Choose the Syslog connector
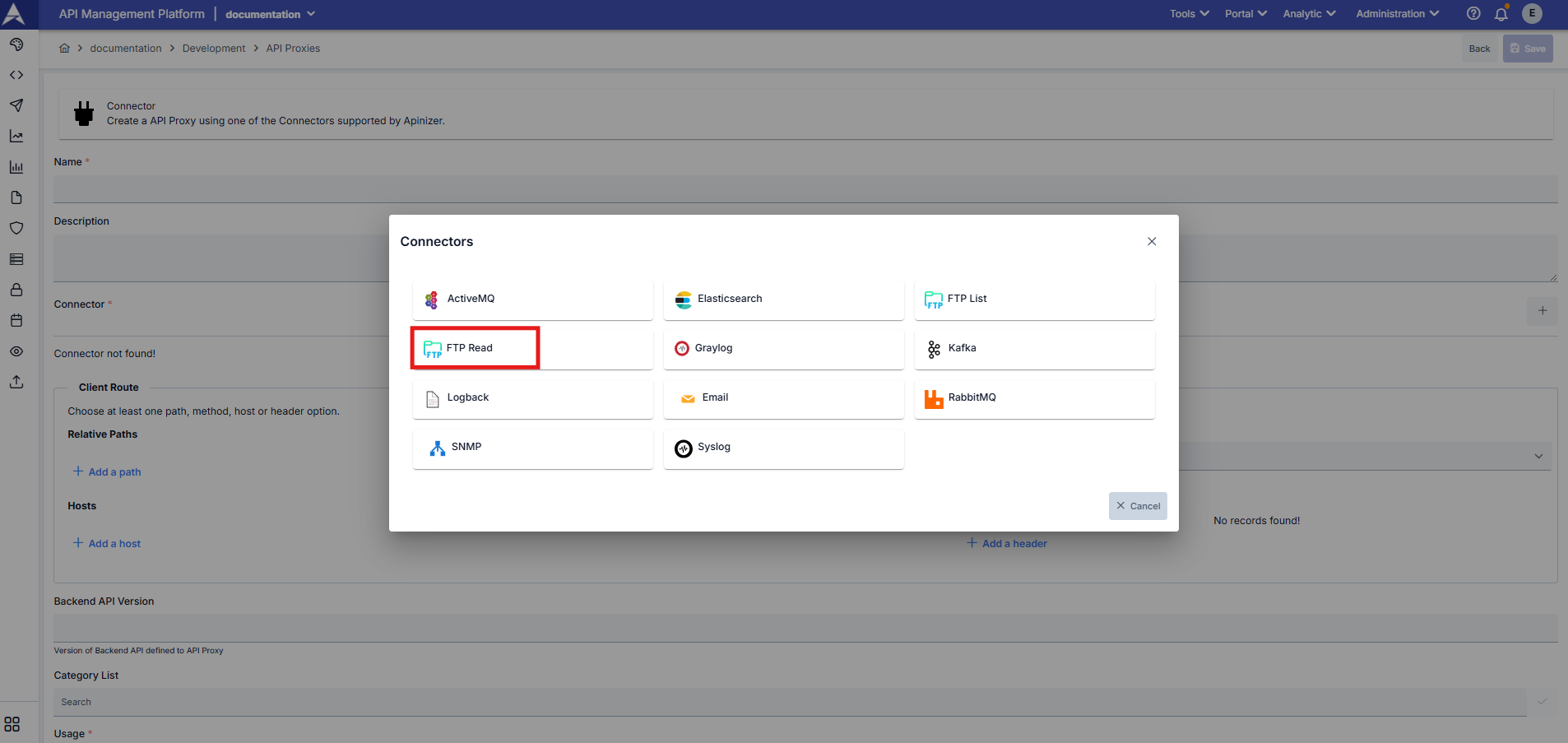The image size is (1568, 743). coord(783,448)
